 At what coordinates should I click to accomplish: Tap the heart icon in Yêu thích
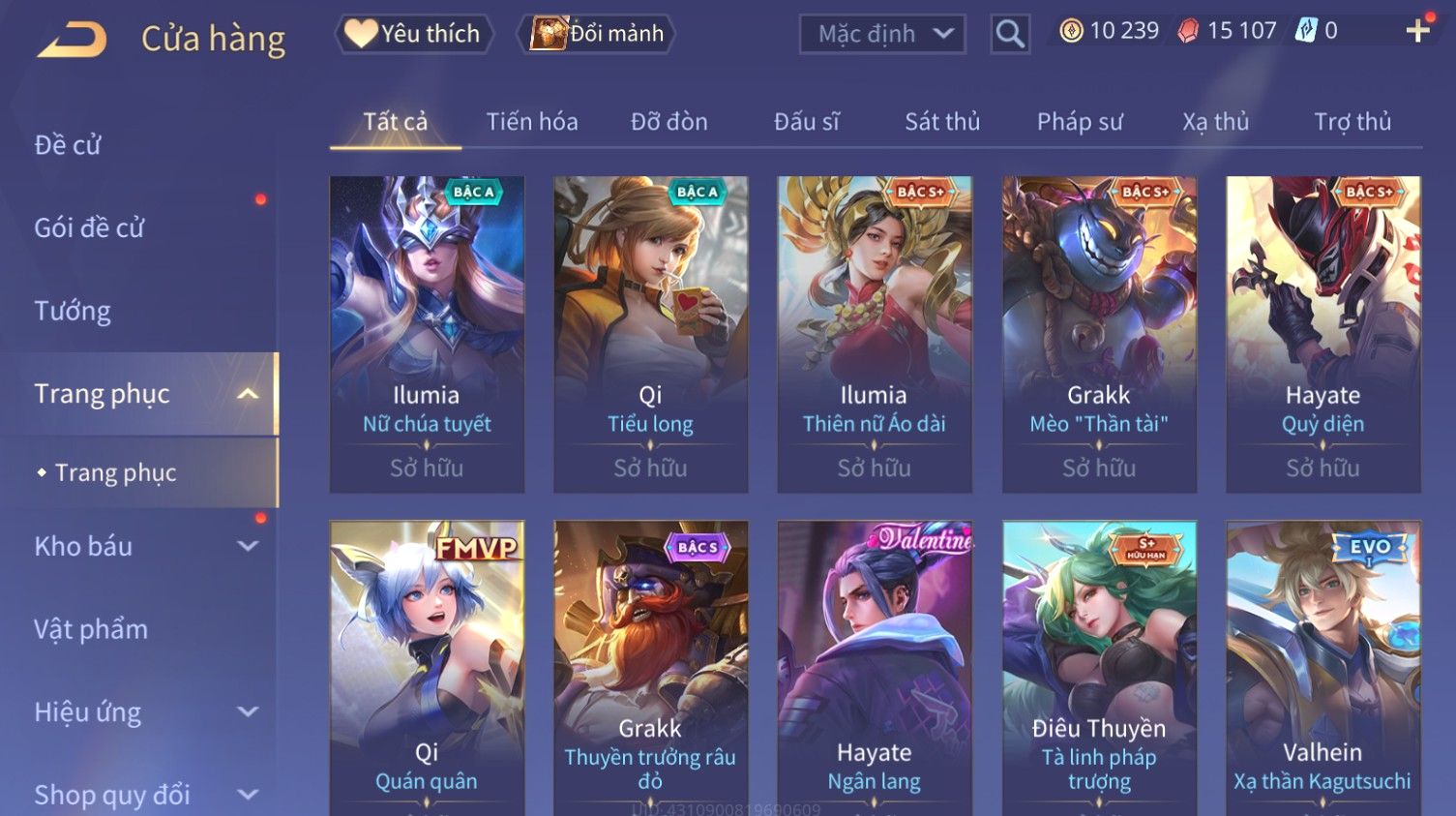coord(361,34)
